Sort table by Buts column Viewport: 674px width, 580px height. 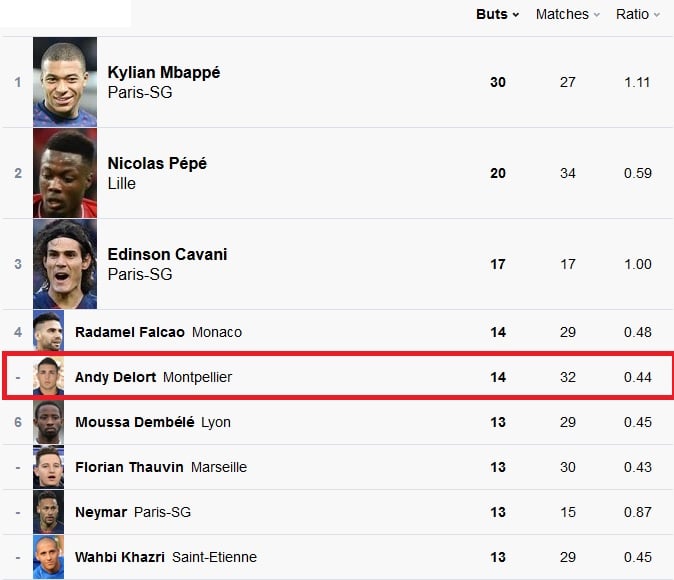[x=497, y=15]
